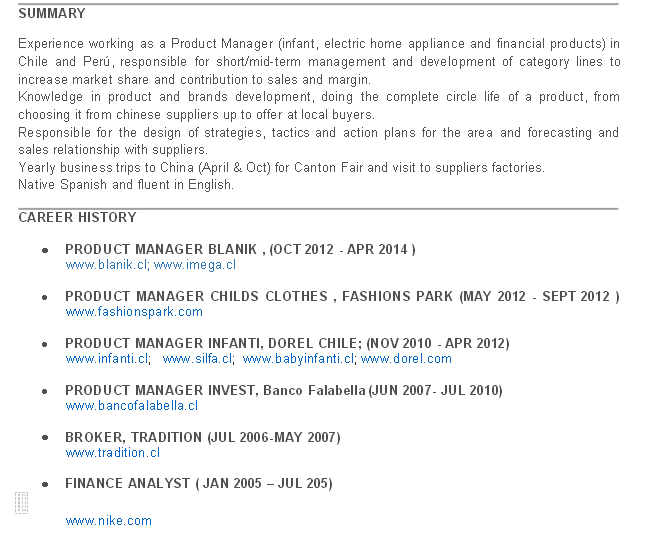The image size is (651, 545).
Task: Open the www.imega.cl link
Action: 194,265
